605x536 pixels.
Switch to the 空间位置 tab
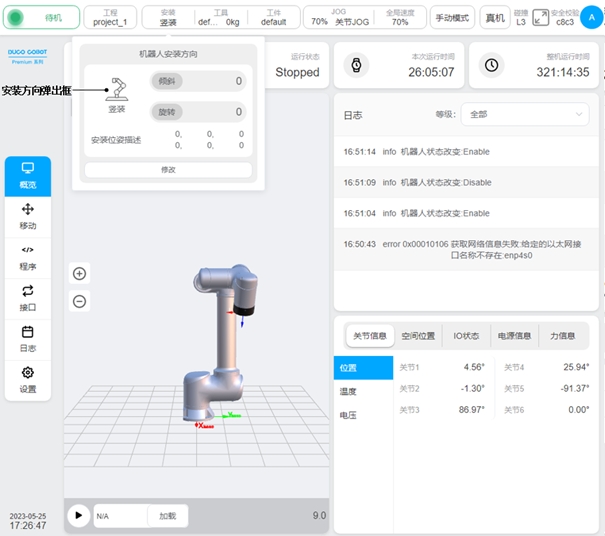click(x=418, y=336)
